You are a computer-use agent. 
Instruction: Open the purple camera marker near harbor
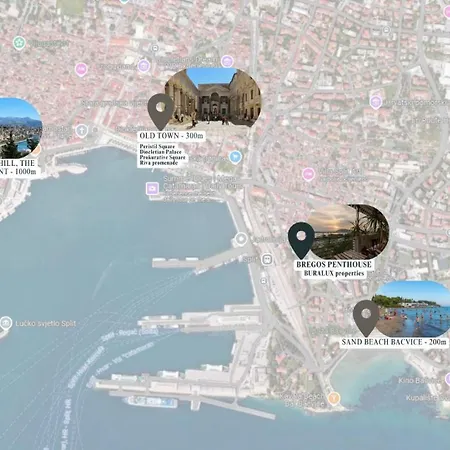[x=152, y=188]
